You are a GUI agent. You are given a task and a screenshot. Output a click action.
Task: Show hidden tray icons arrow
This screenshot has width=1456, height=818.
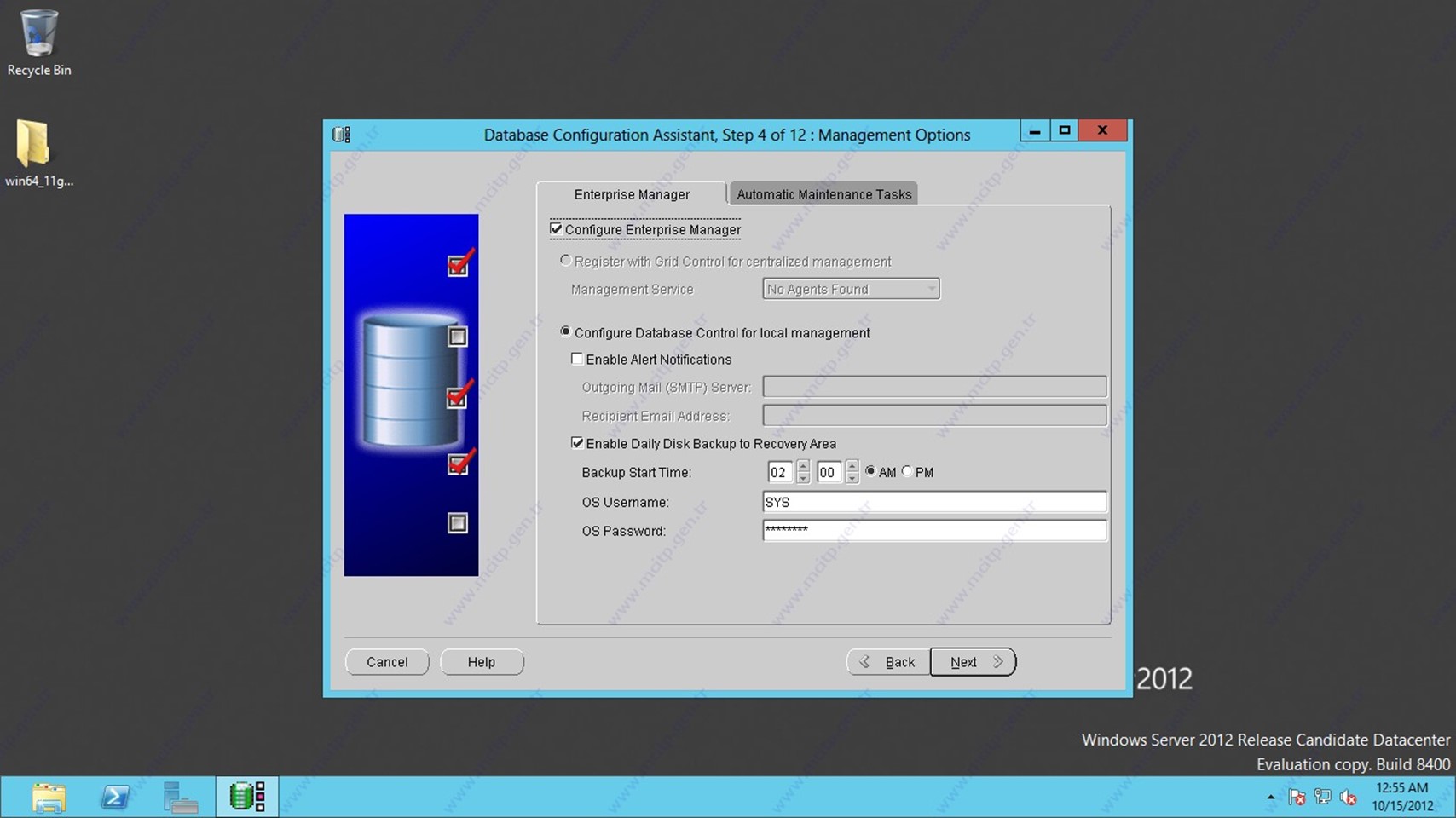pos(1270,798)
